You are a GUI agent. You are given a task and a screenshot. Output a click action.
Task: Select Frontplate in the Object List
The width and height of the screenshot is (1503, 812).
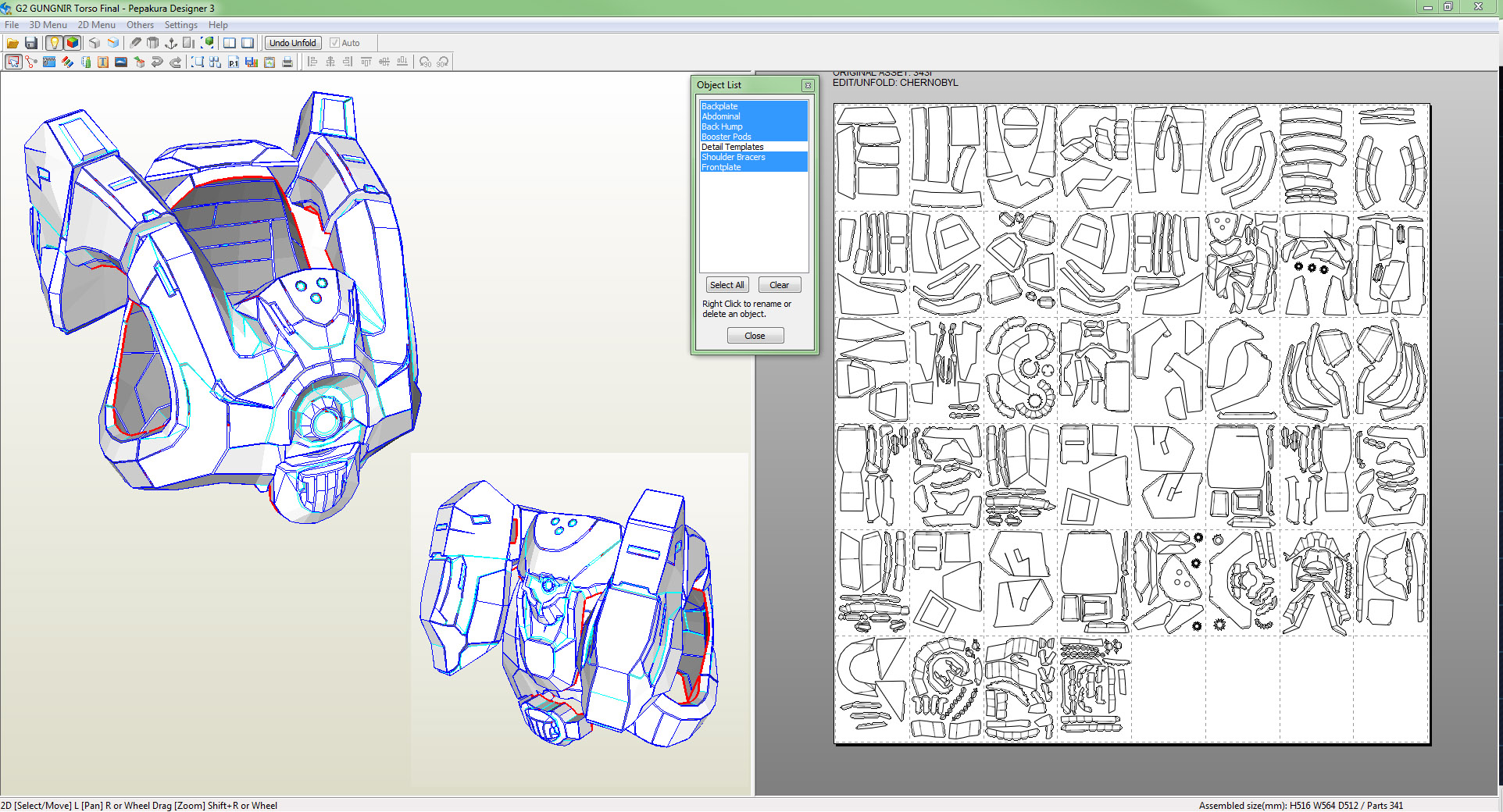coord(754,167)
